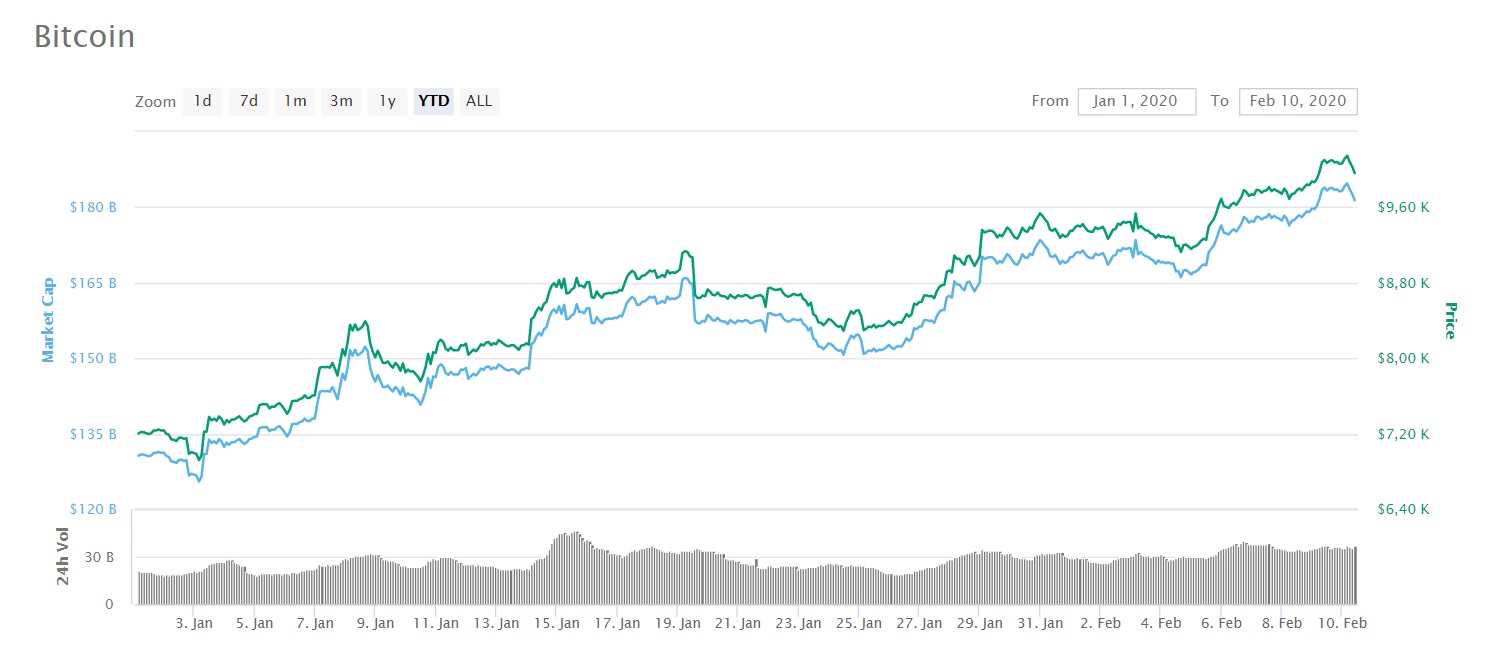Click the $7,20 K price label
This screenshot has width=1491, height=655.
click(x=1403, y=434)
